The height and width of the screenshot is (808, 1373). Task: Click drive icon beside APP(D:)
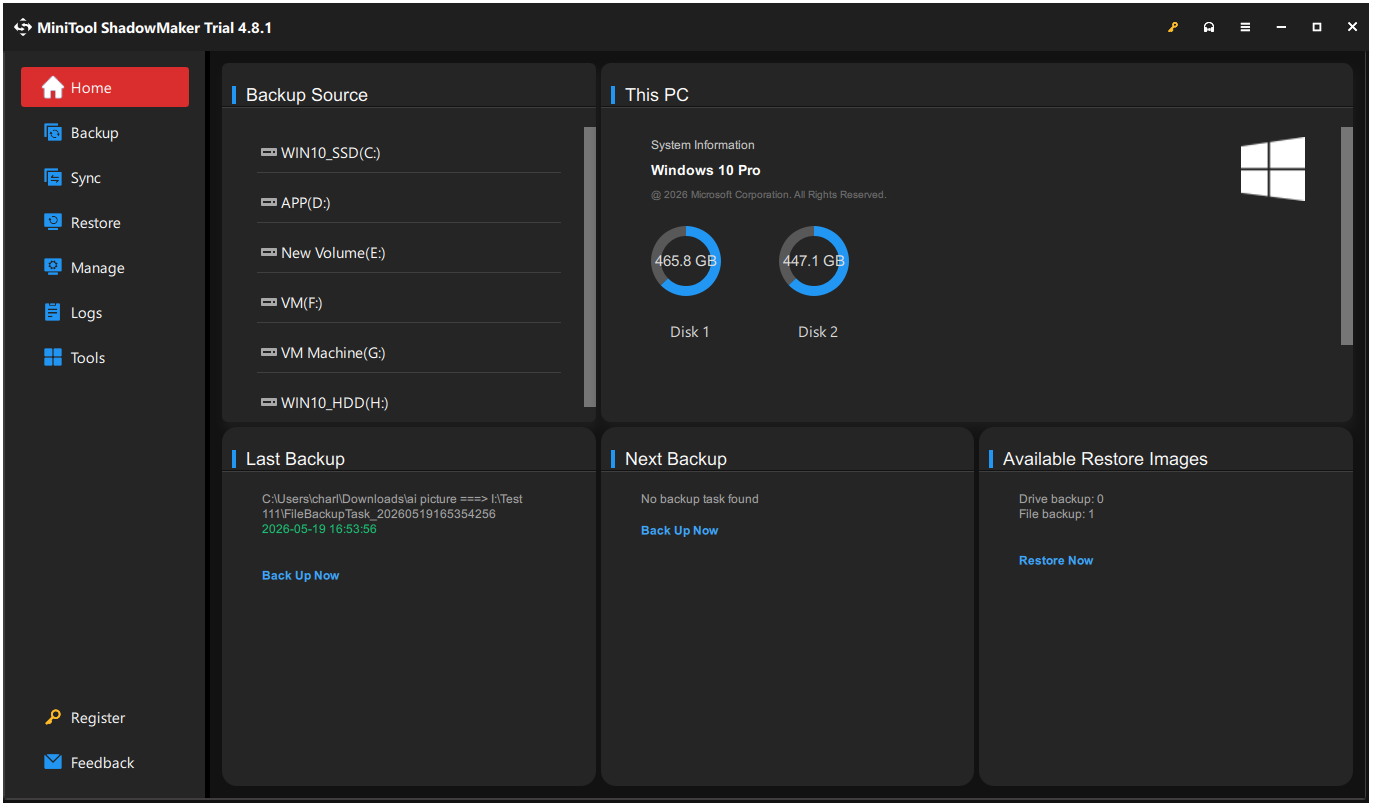point(269,203)
